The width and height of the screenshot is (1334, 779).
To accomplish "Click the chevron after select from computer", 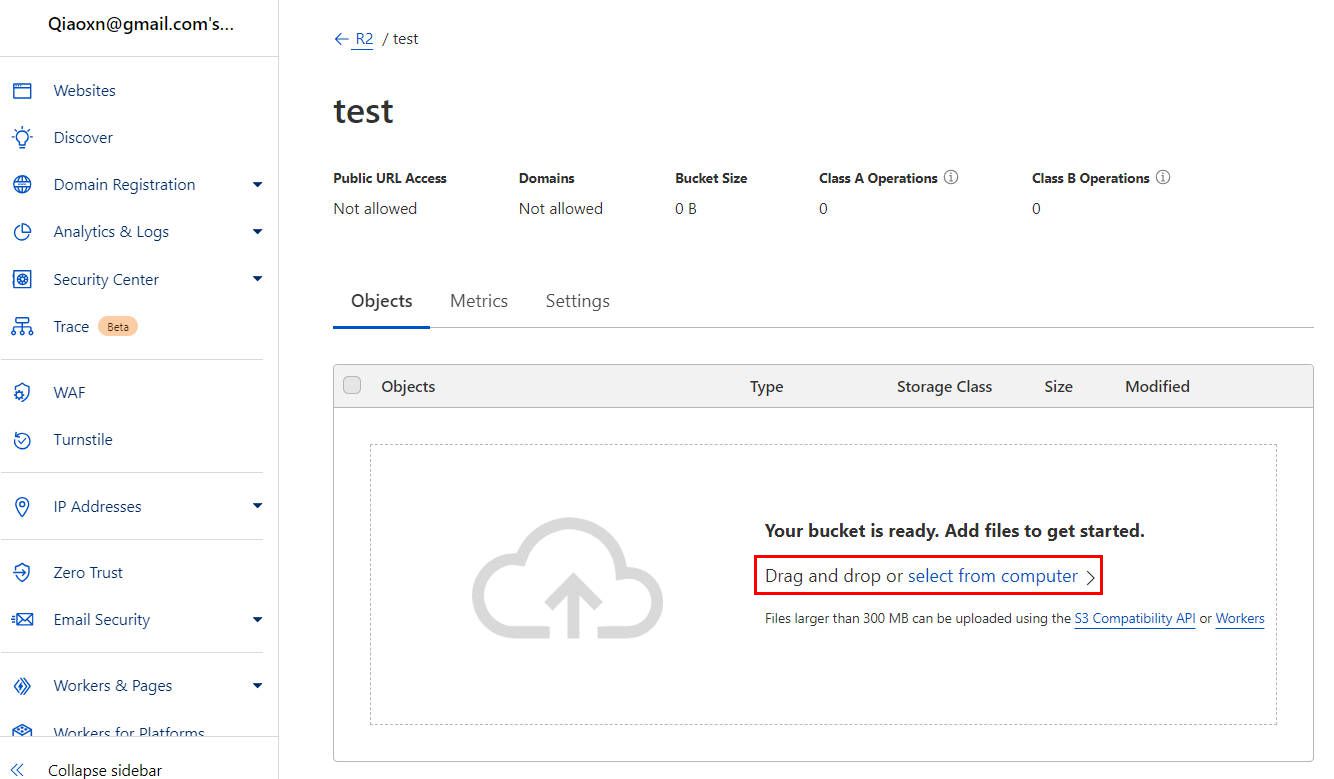I will point(1091,577).
